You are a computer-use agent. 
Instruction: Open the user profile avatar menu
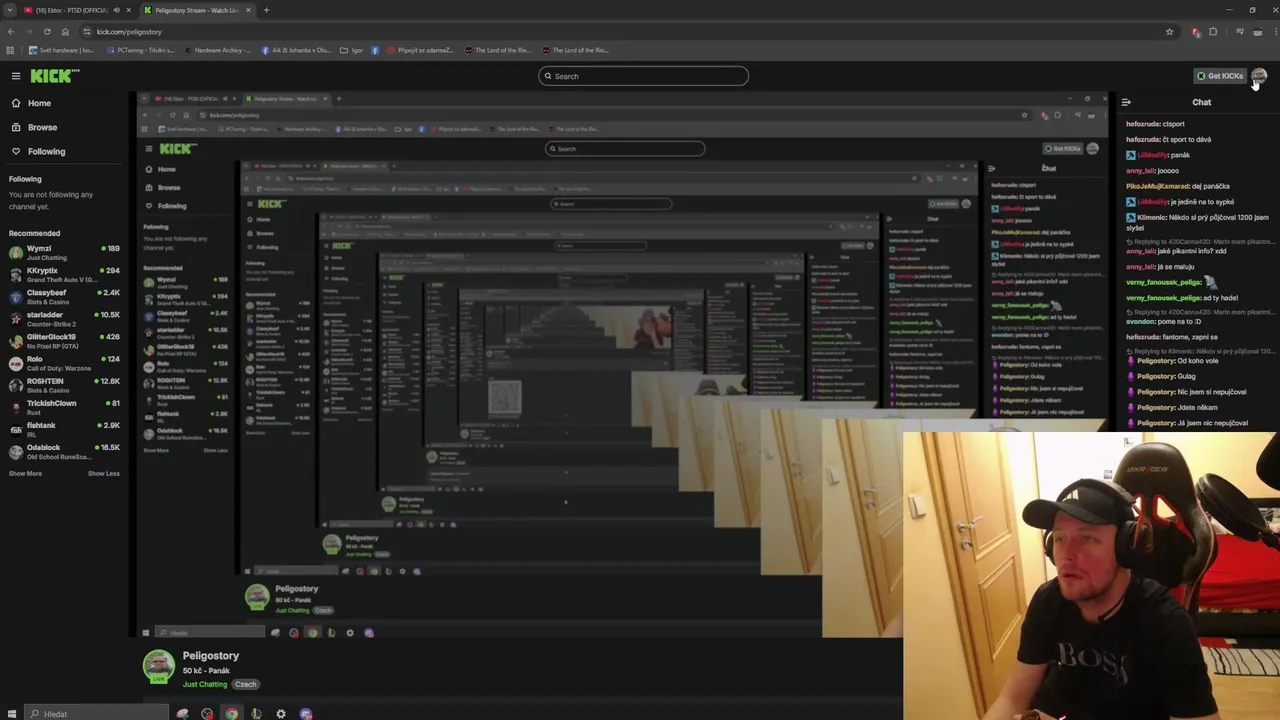click(1259, 76)
